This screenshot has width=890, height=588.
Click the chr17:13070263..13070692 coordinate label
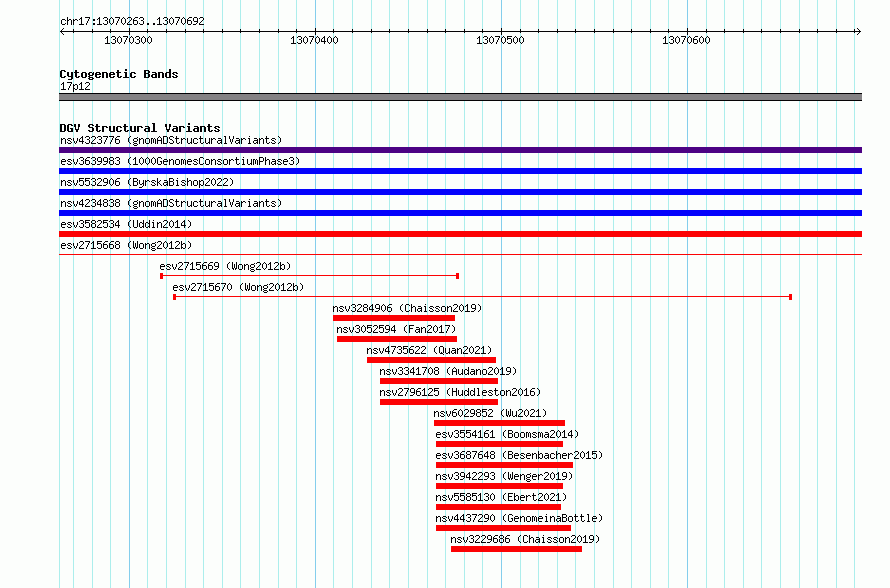tap(132, 21)
